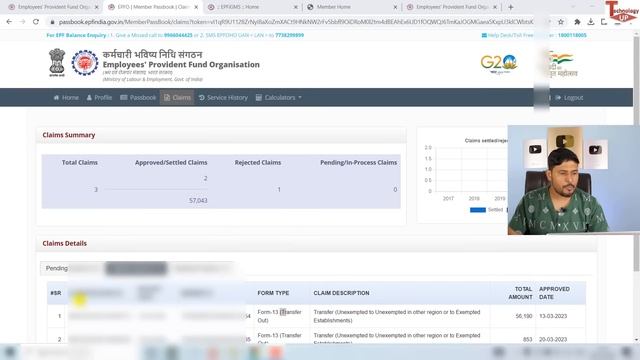Image resolution: width=640 pixels, height=360 pixels.
Task: Click the date 20-03-2023 in row 2
Action: [553, 340]
